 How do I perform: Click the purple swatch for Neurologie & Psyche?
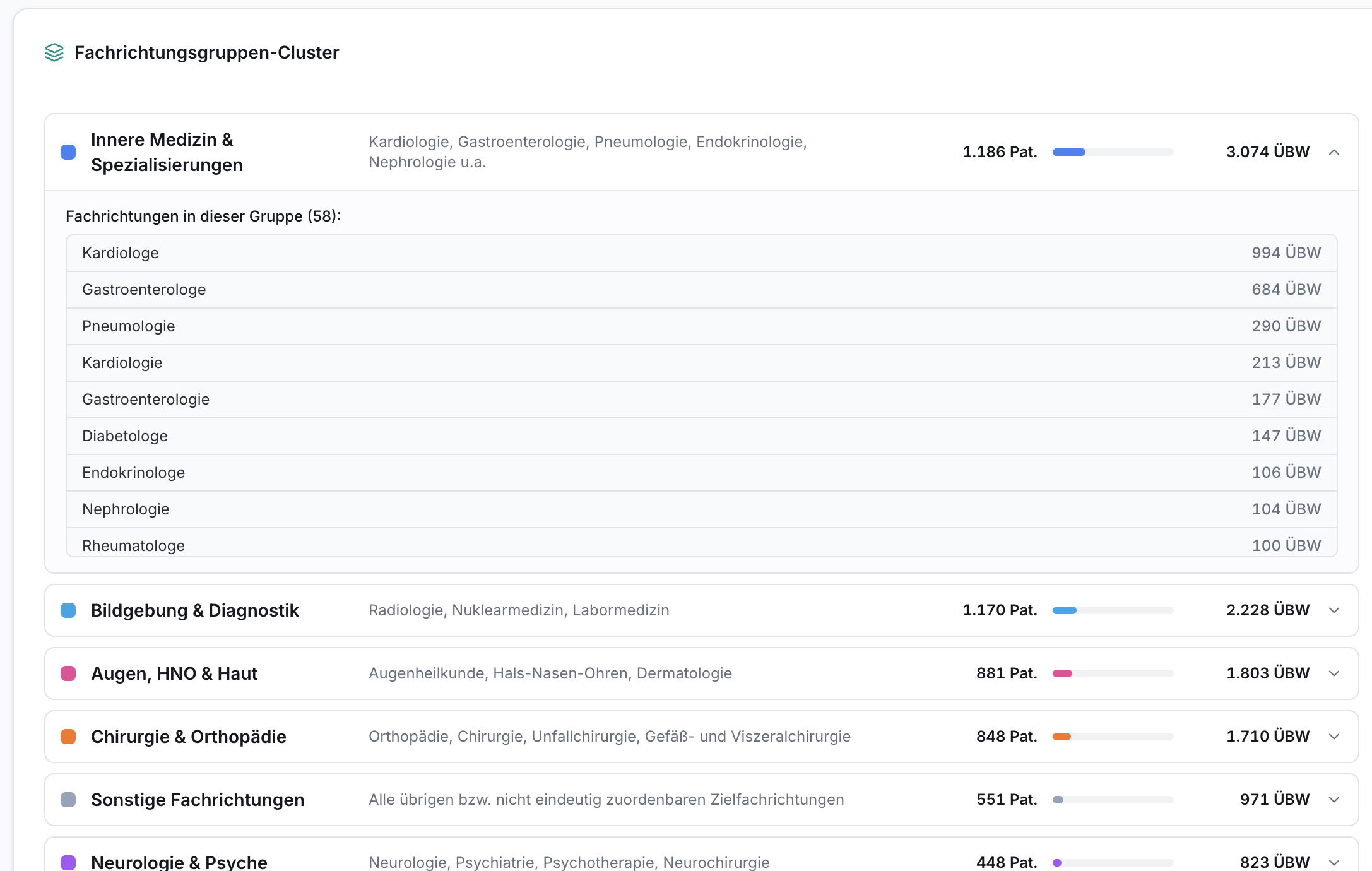(68, 862)
